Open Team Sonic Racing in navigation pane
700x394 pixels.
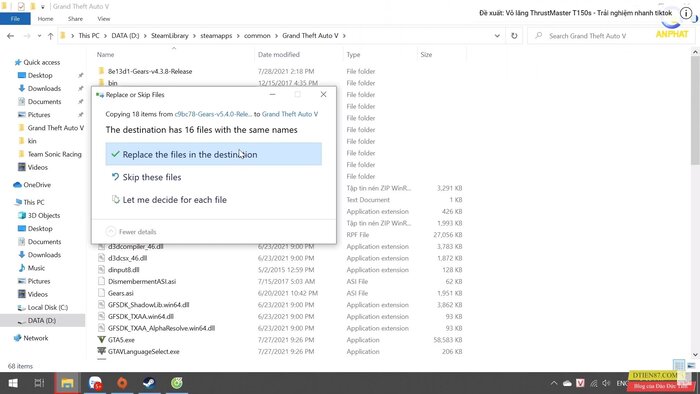point(54,154)
